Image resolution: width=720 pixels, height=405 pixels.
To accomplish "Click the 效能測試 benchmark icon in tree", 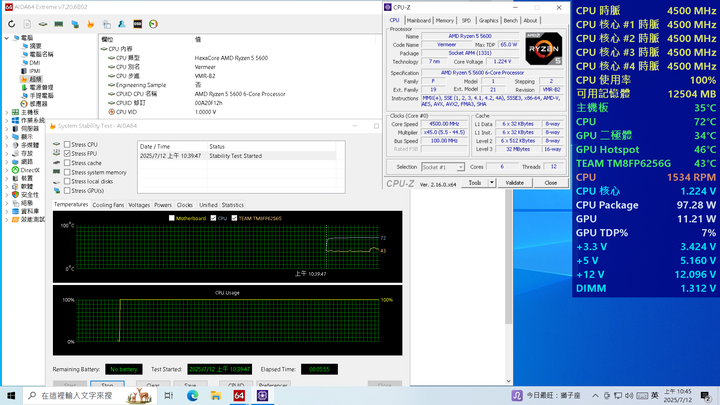I will [x=15, y=219].
